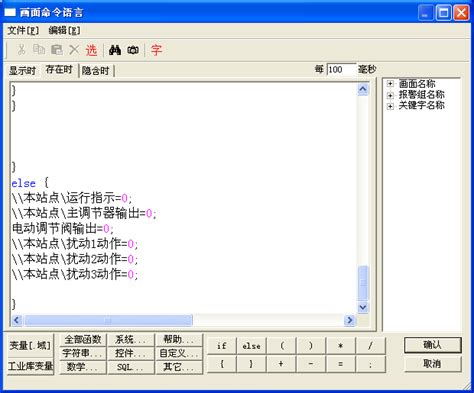Image resolution: width=474 pixels, height=393 pixels.
Task: Insert left parenthesis '(' button
Action: [x=281, y=346]
